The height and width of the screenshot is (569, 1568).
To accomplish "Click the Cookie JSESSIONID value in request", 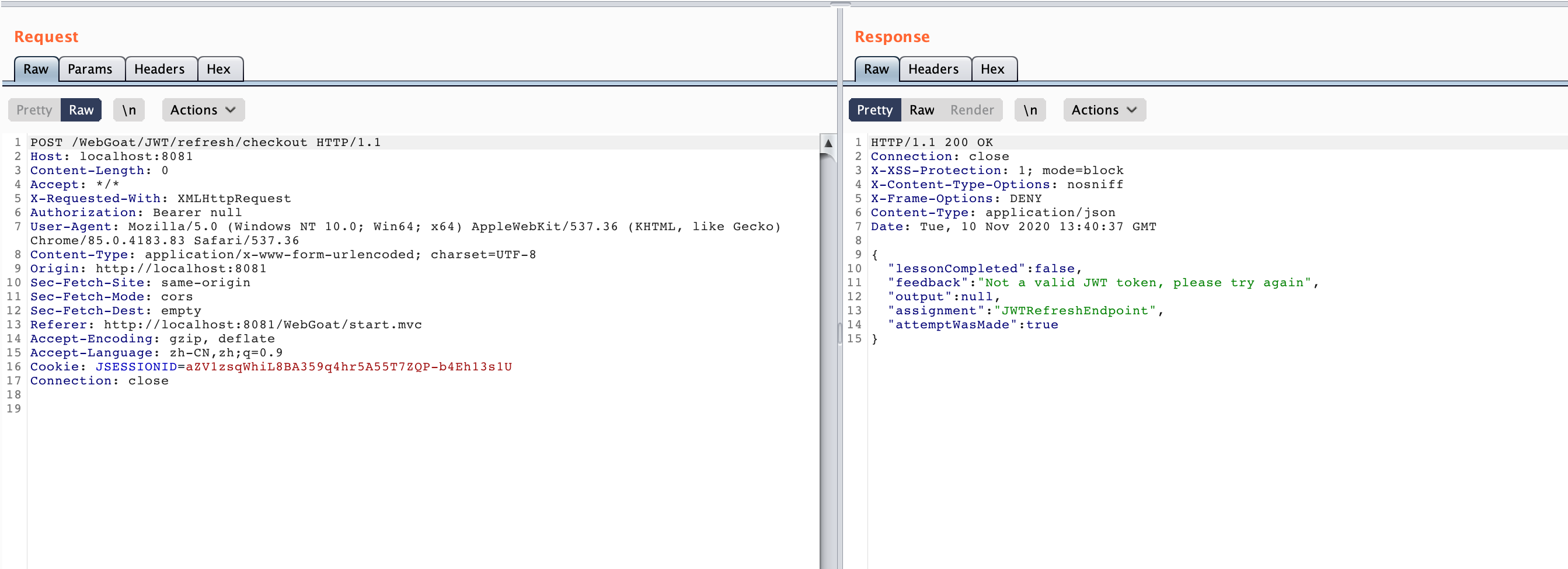I will coord(348,367).
